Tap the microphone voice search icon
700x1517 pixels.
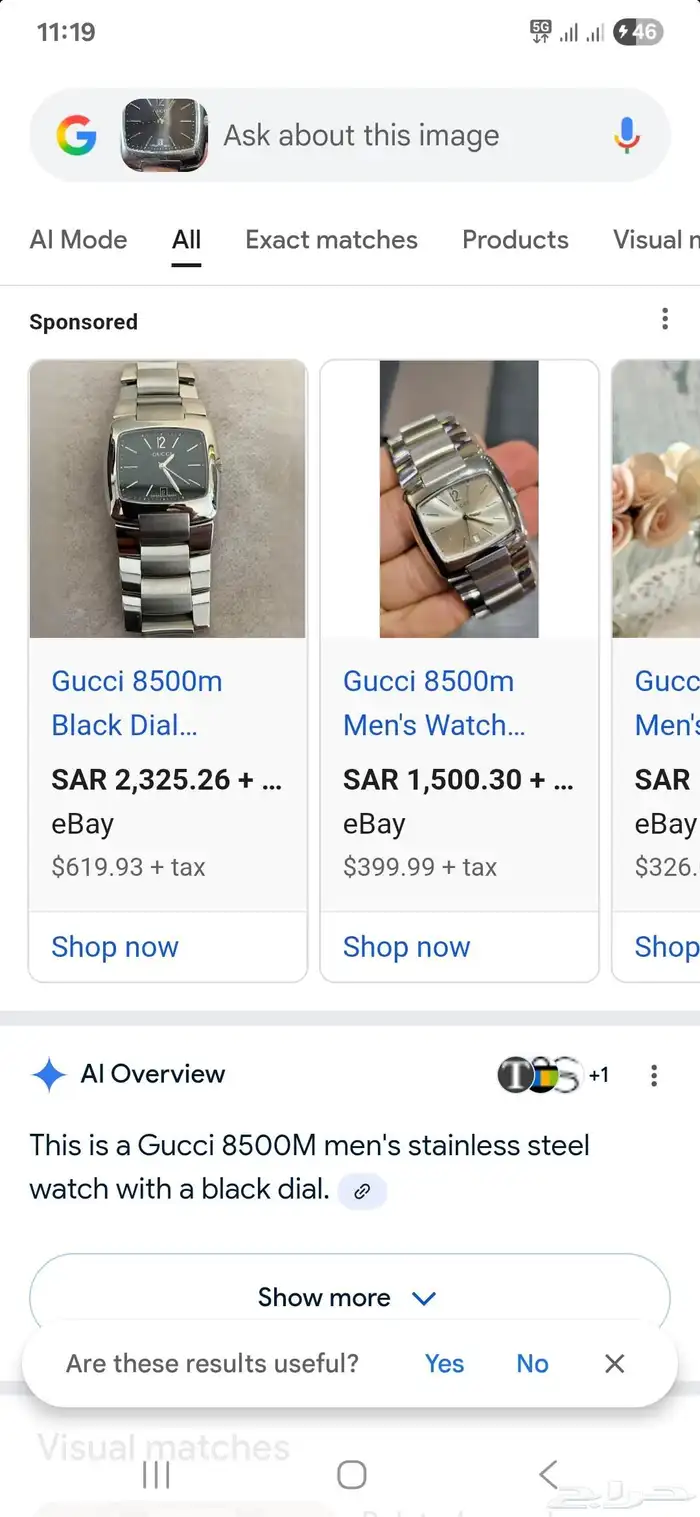click(x=627, y=135)
